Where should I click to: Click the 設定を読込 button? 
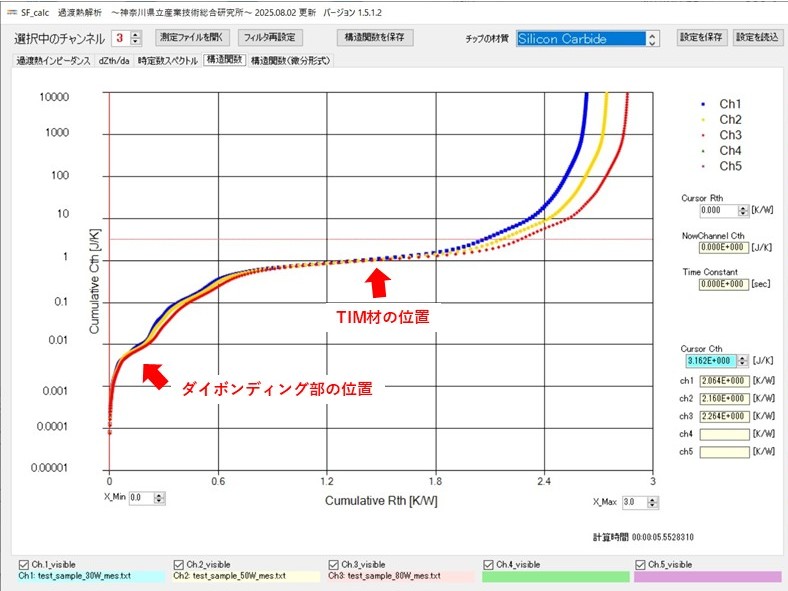757,37
